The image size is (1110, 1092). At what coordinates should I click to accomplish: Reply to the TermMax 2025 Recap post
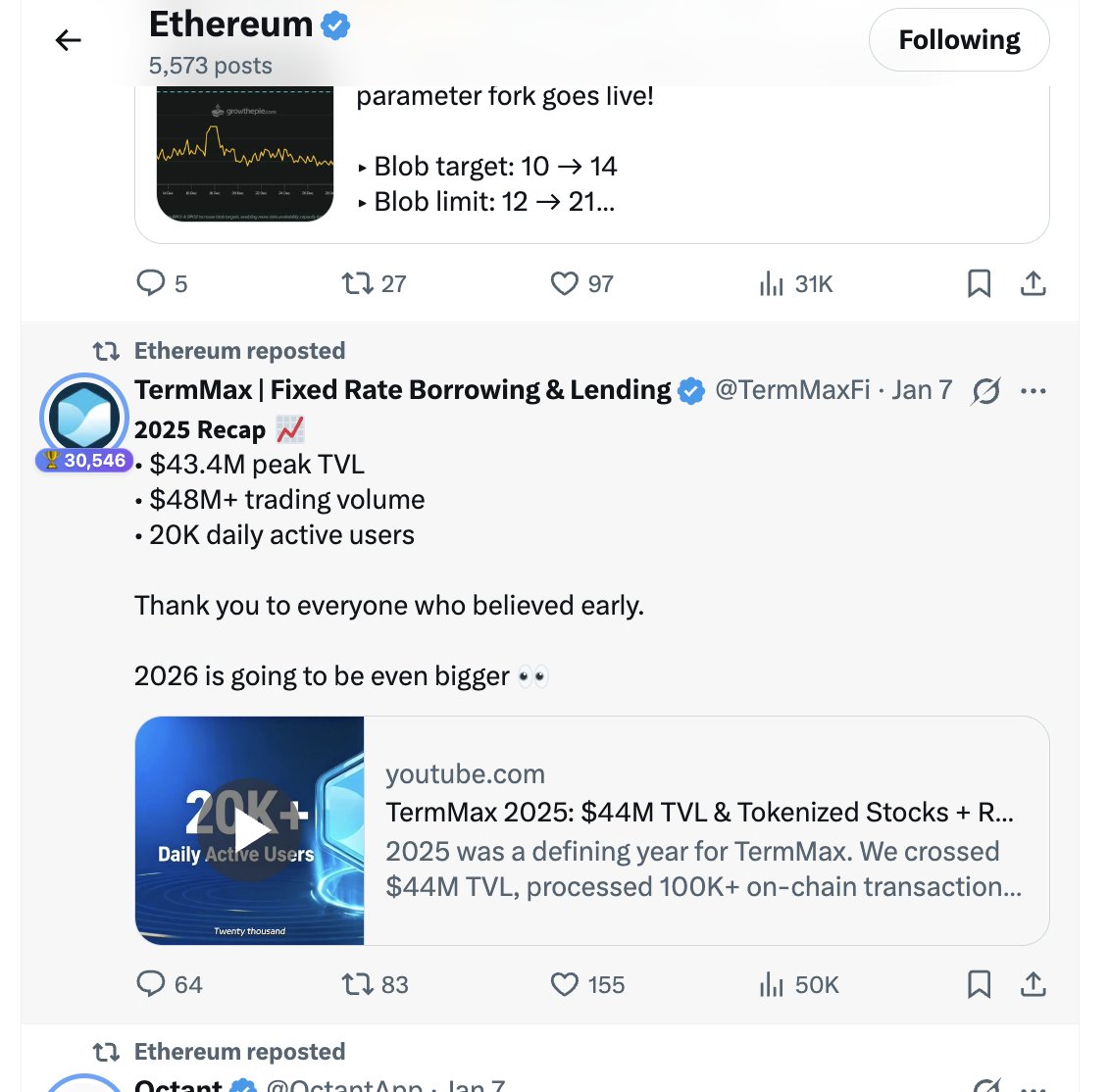tap(151, 984)
